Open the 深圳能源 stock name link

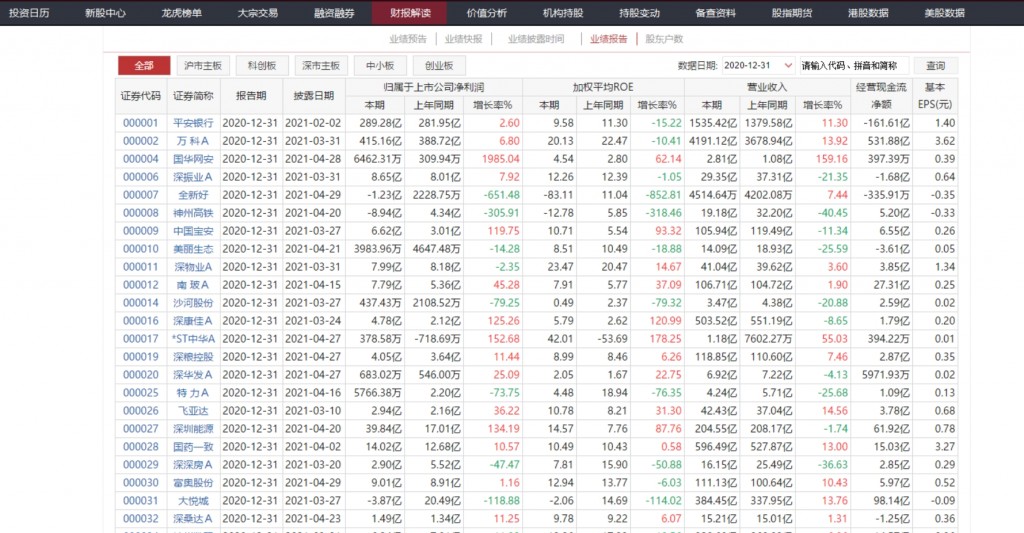194,429
